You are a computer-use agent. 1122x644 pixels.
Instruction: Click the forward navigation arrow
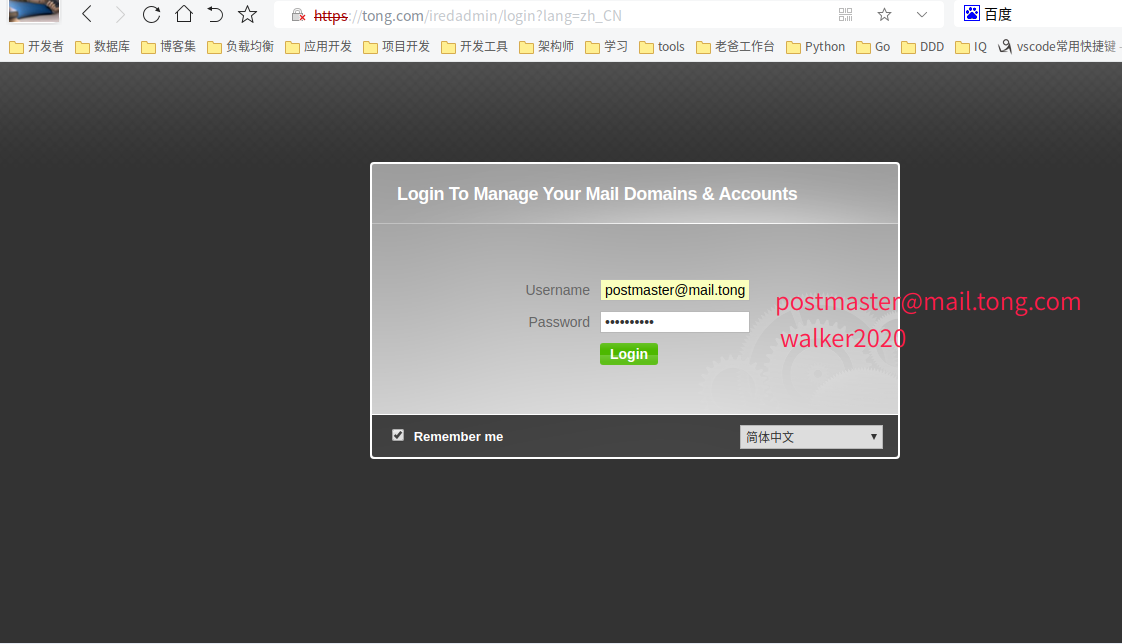tap(119, 14)
